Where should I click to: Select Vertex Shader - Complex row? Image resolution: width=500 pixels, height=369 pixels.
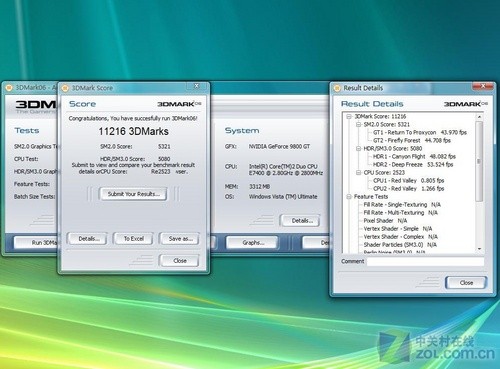[400, 236]
